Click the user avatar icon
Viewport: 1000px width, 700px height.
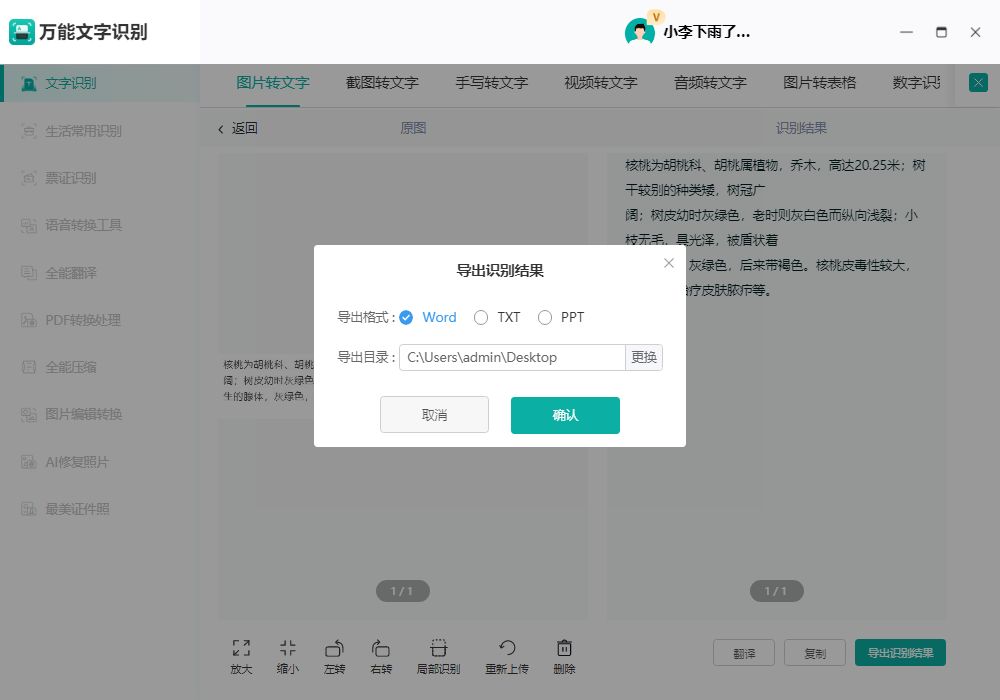point(640,31)
